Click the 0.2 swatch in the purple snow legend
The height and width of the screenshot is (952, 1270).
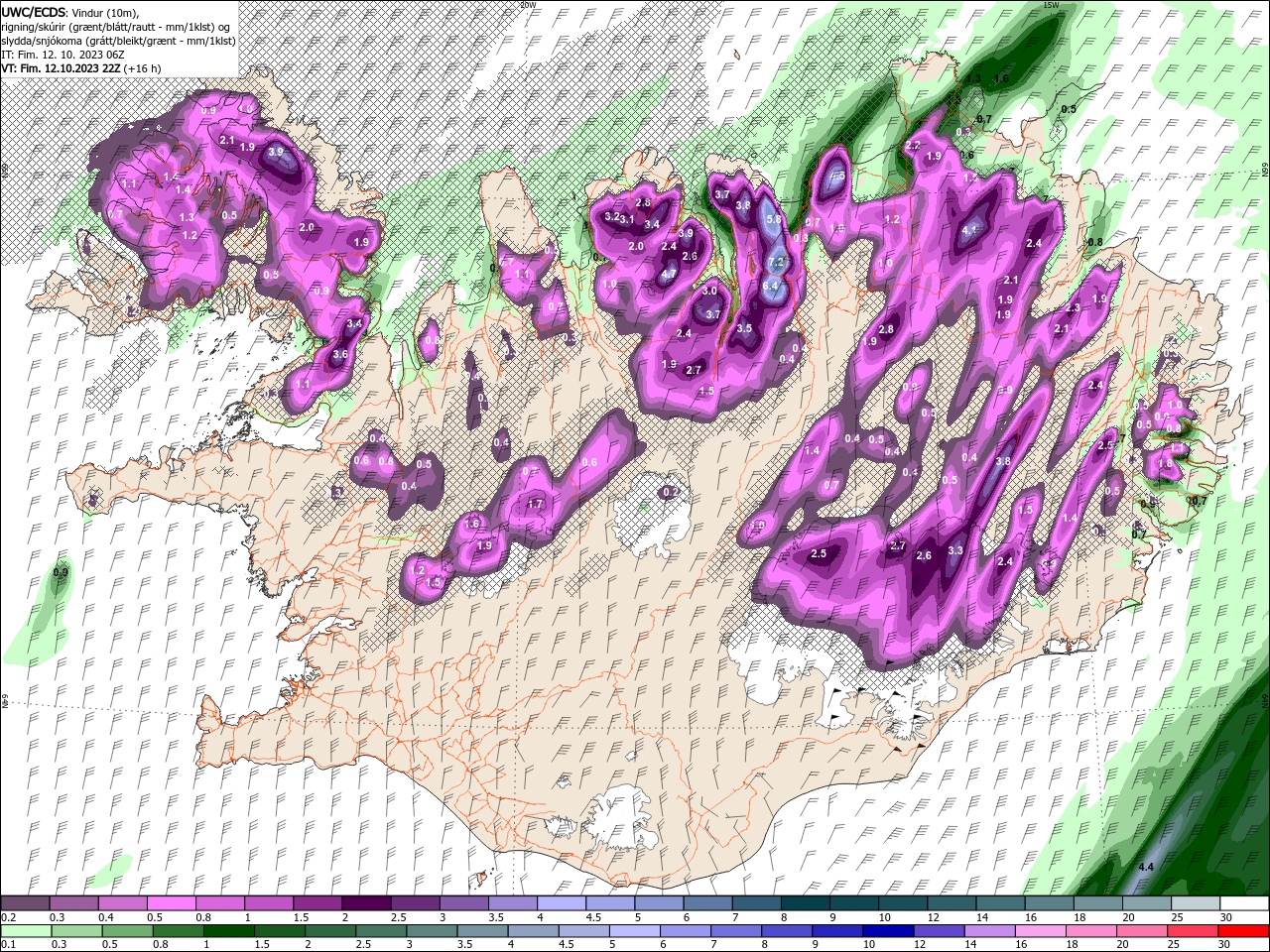(x=25, y=903)
